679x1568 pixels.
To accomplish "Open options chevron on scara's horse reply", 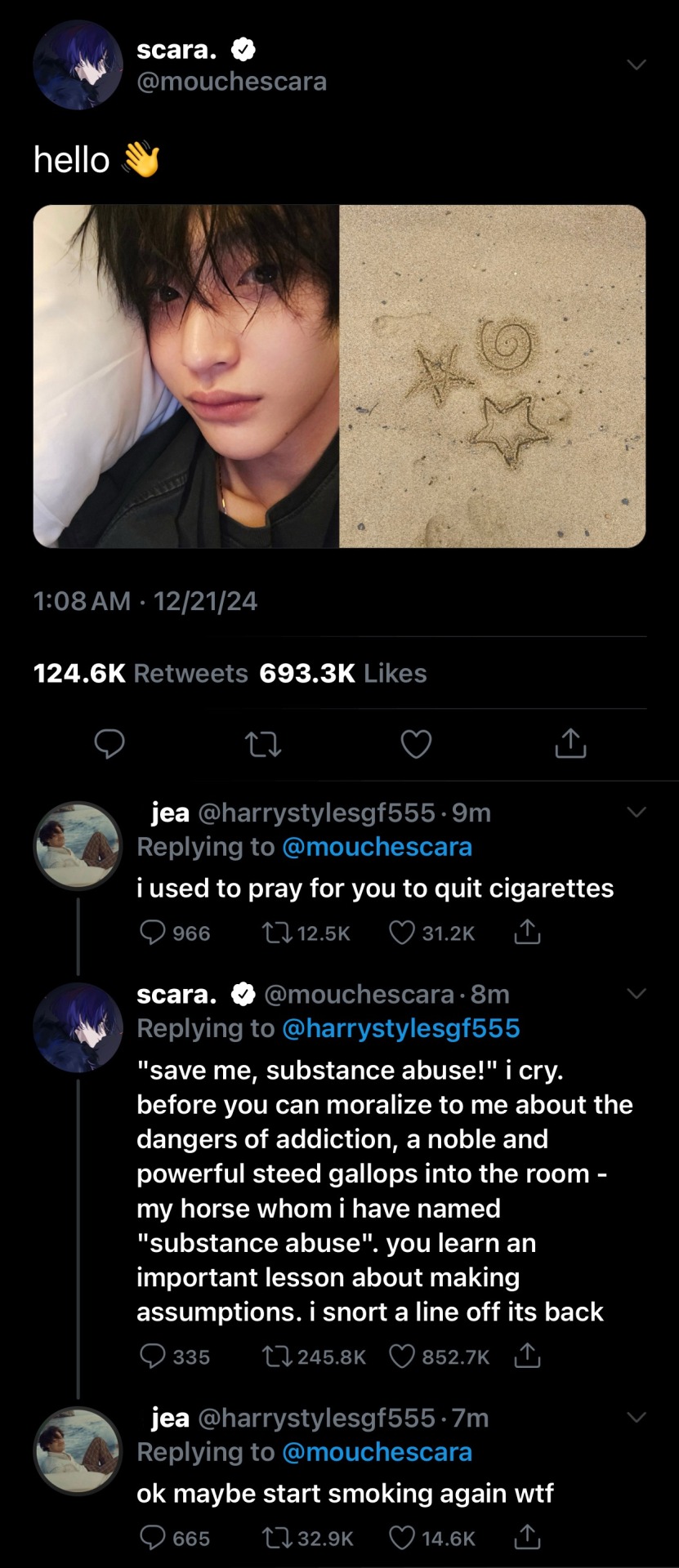I will [x=636, y=993].
